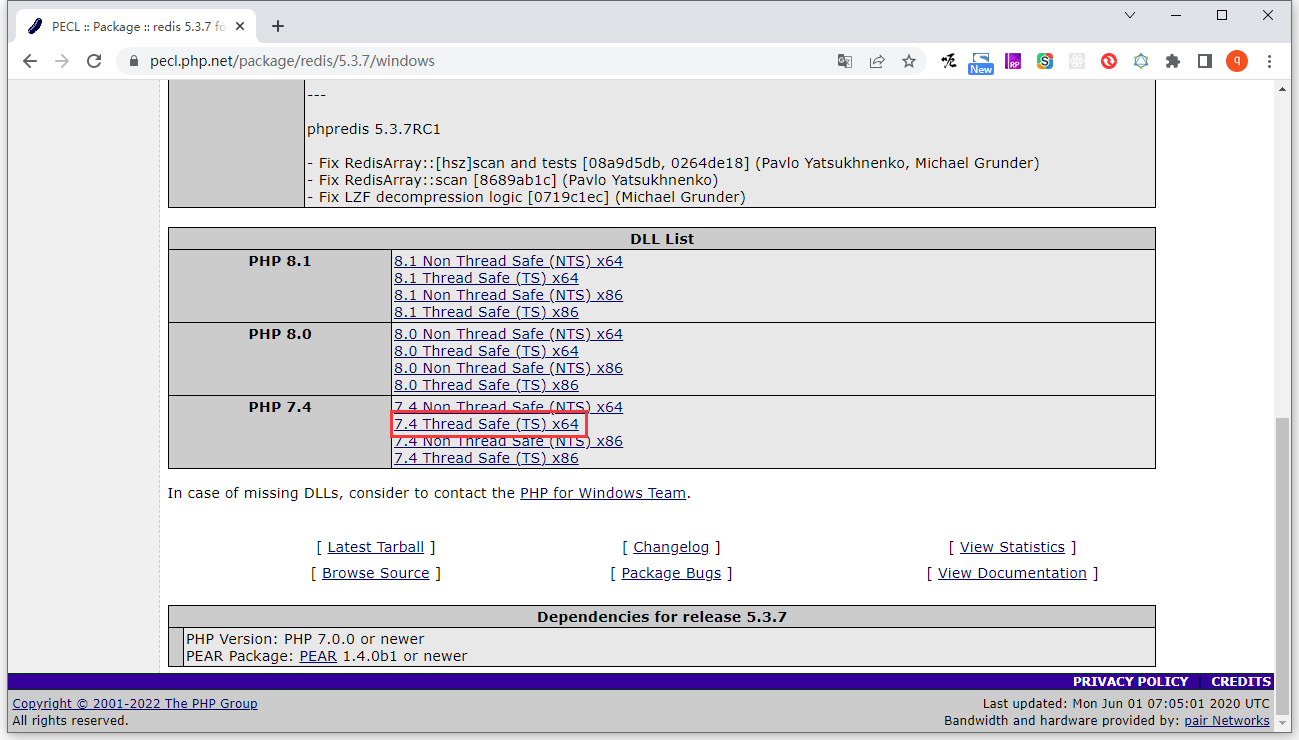Screen dimensions: 1299x740
Task: Download 8.1 Non Thread Safe (NTS) x64
Action: [x=508, y=261]
